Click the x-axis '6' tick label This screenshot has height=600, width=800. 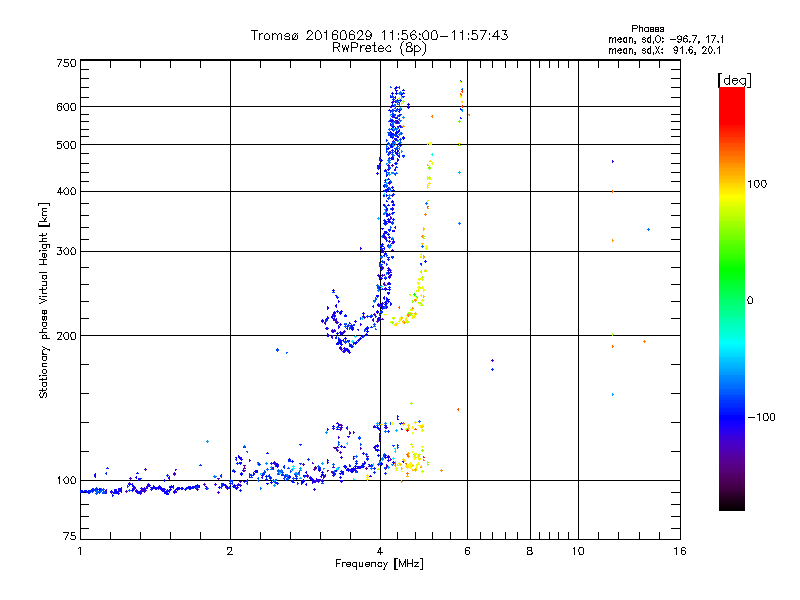tap(467, 551)
